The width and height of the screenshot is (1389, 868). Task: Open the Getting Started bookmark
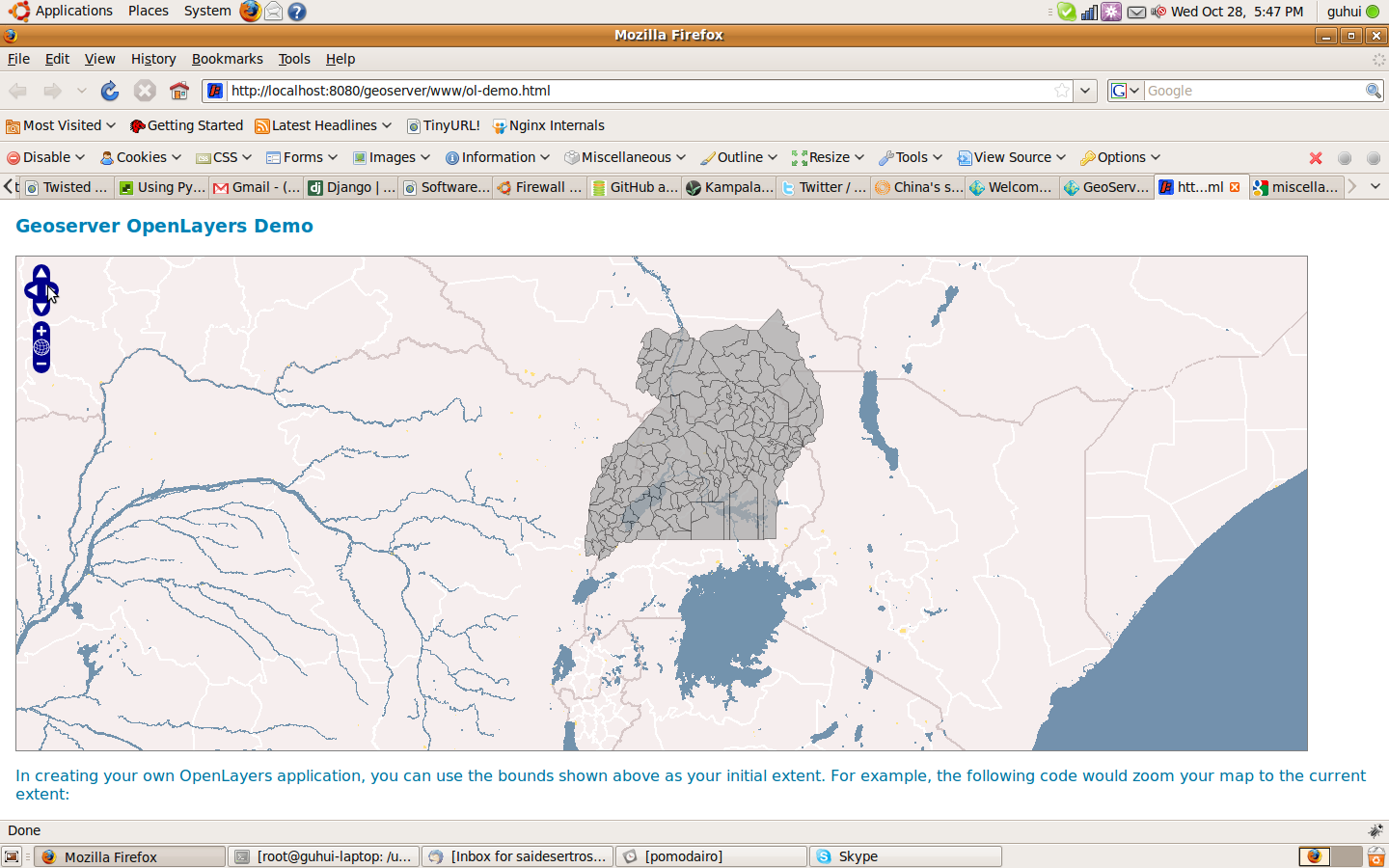186,125
